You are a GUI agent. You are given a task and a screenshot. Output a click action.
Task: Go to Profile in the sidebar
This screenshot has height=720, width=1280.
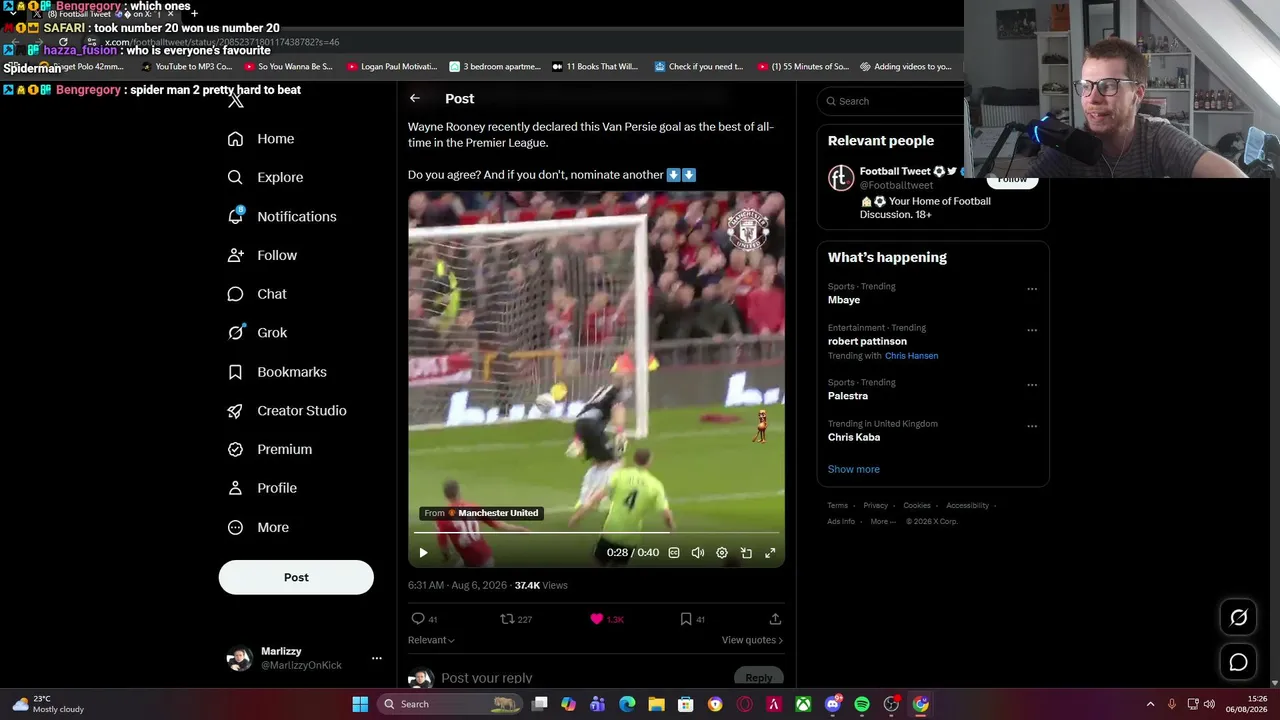(x=262, y=488)
